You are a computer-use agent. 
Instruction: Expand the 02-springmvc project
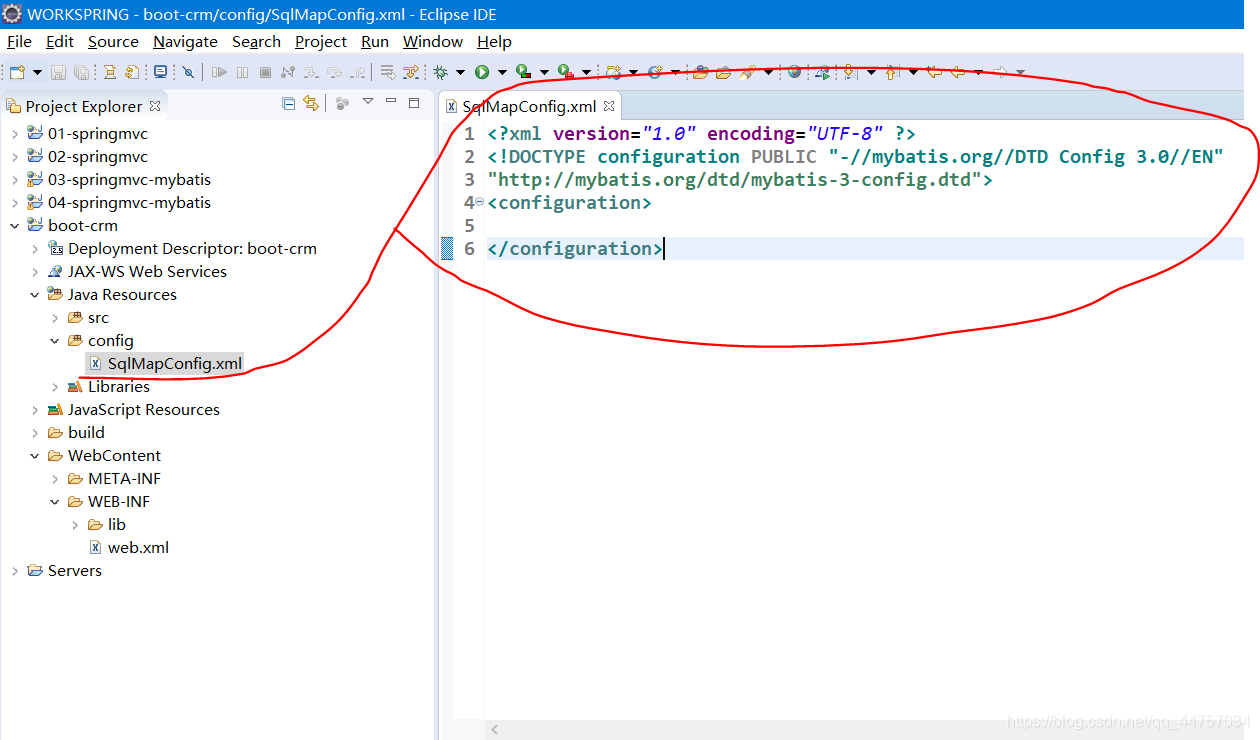click(14, 156)
